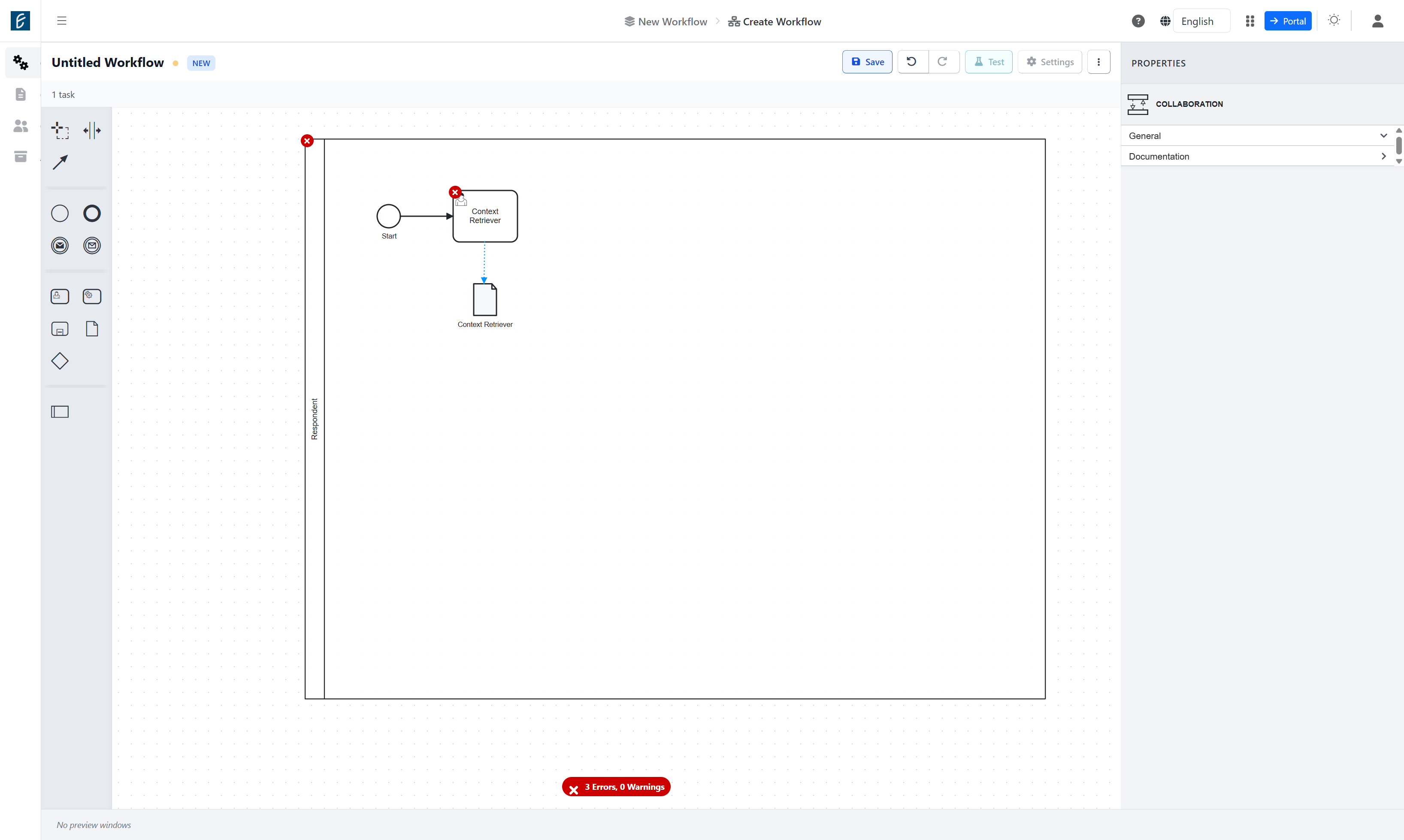Screen dimensions: 1404x840
Task: Select Create Workflow breadcrumb
Action: click(775, 21)
